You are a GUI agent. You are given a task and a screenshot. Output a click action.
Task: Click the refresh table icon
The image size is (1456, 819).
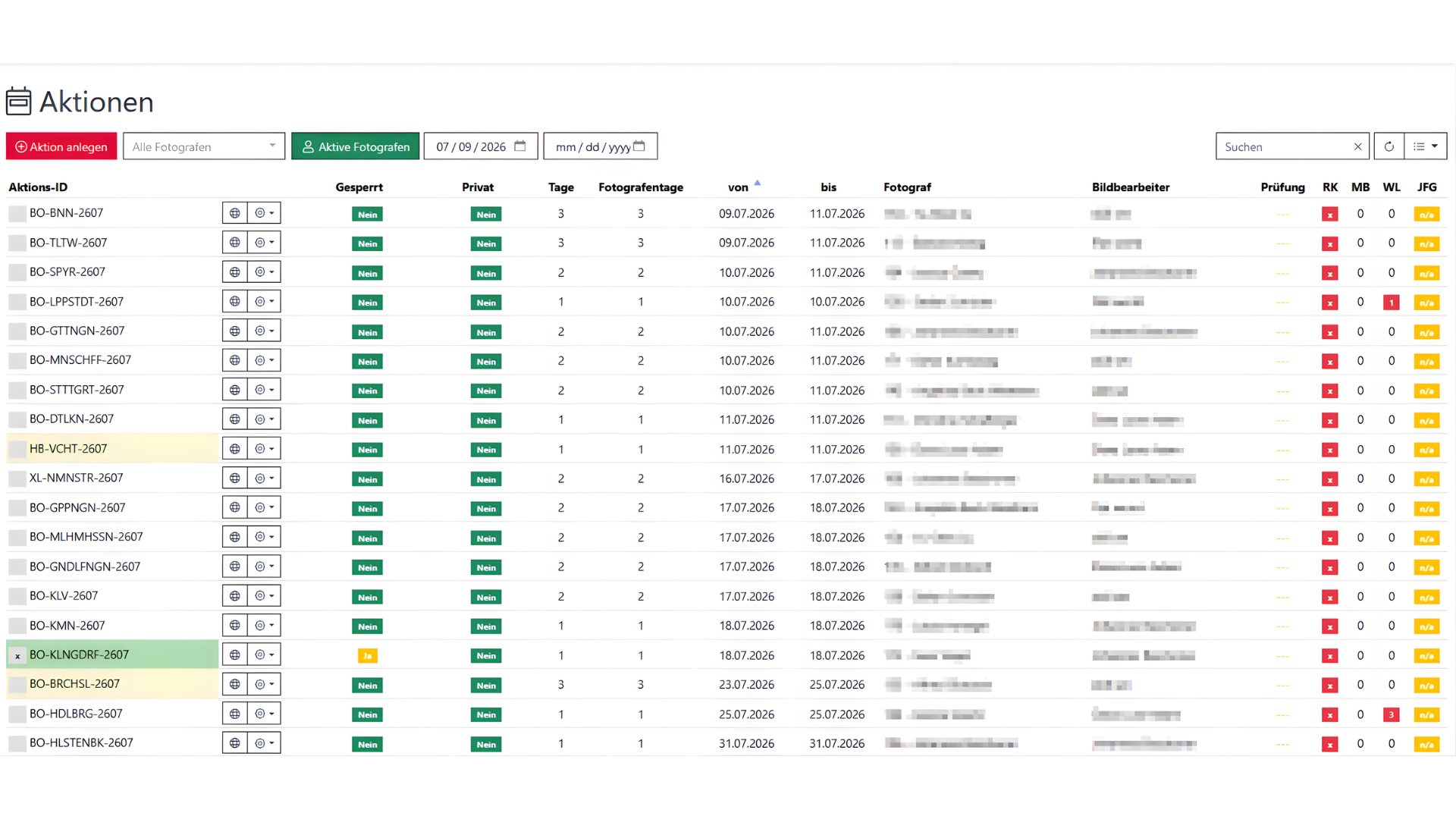point(1389,146)
